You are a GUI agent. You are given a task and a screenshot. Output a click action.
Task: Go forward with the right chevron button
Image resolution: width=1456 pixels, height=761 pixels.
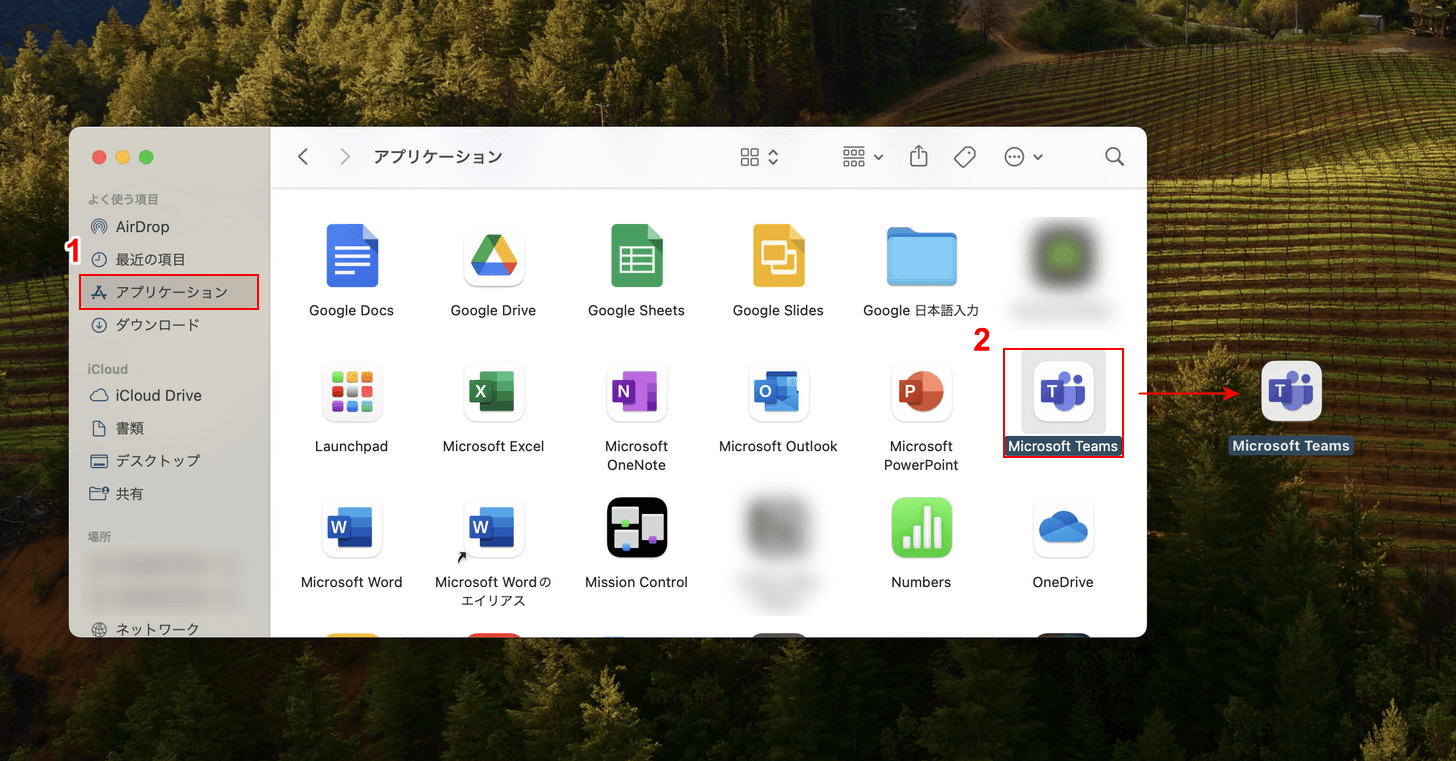coord(345,157)
